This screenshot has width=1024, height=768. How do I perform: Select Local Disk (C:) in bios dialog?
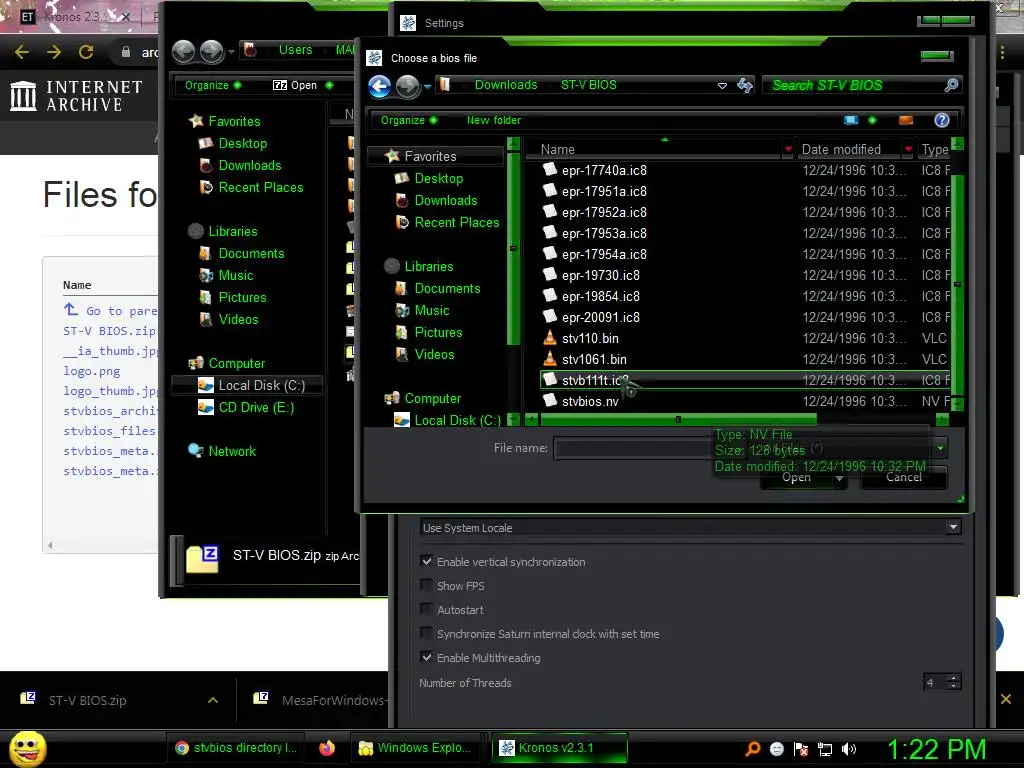coord(456,421)
